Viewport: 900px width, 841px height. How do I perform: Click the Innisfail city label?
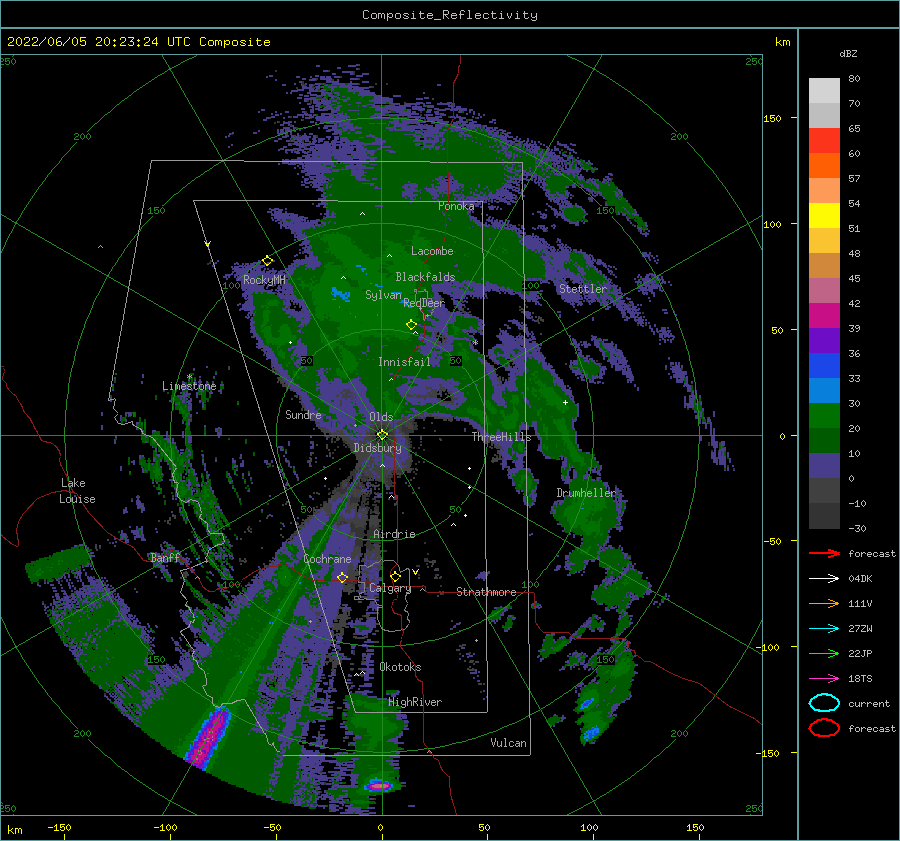pos(404,362)
